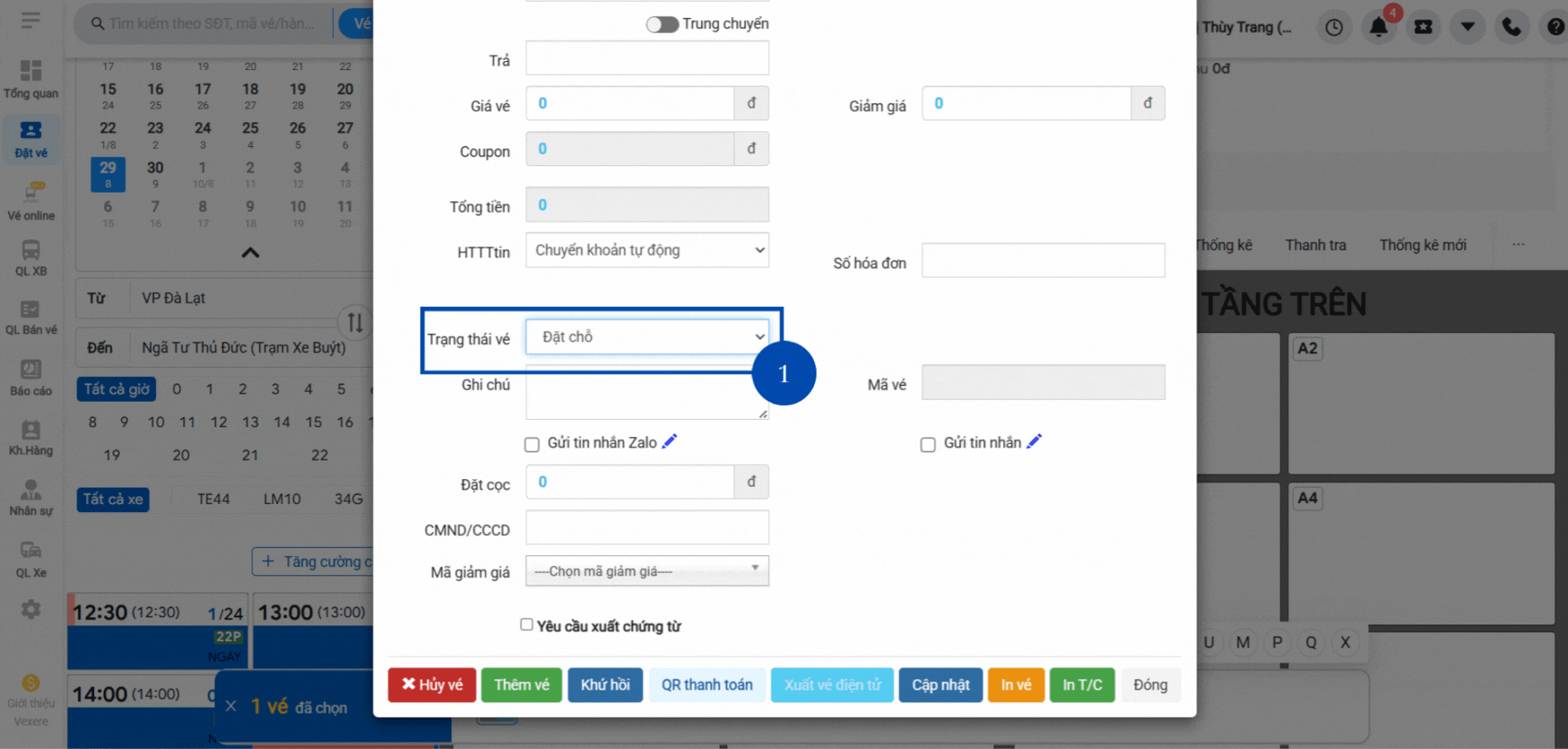Viewport: 1568px width, 749px height.
Task: Open the history clock icon
Action: [x=1334, y=27]
